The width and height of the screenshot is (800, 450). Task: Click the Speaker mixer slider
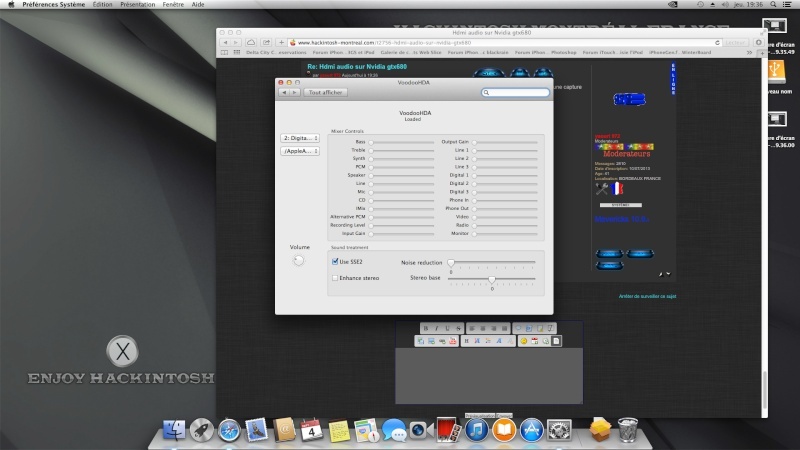pyautogui.click(x=402, y=176)
